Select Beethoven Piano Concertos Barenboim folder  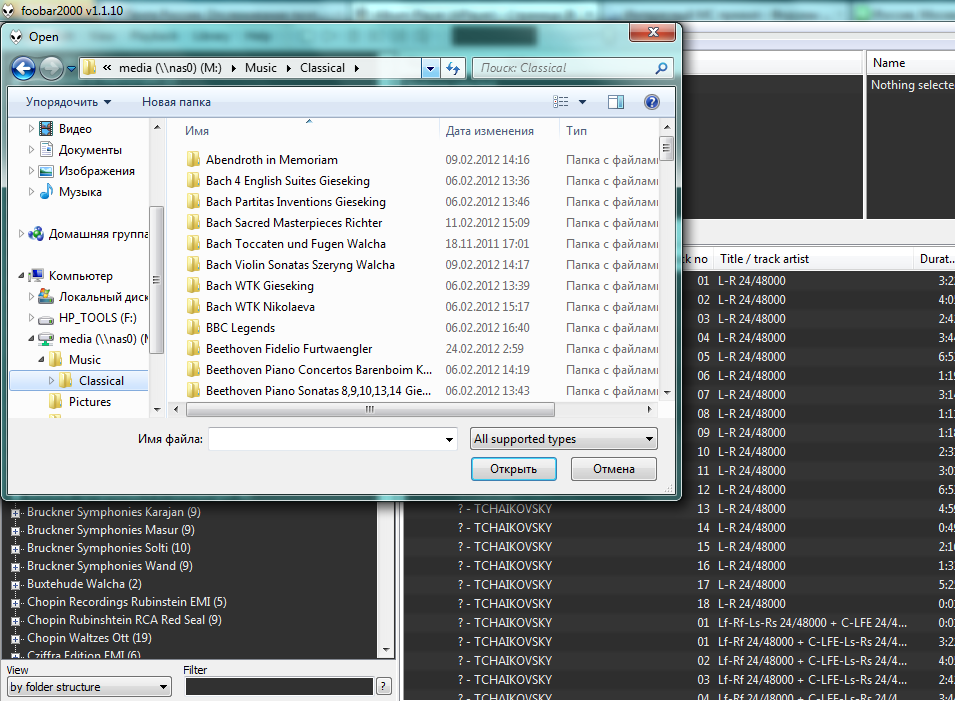(x=319, y=370)
